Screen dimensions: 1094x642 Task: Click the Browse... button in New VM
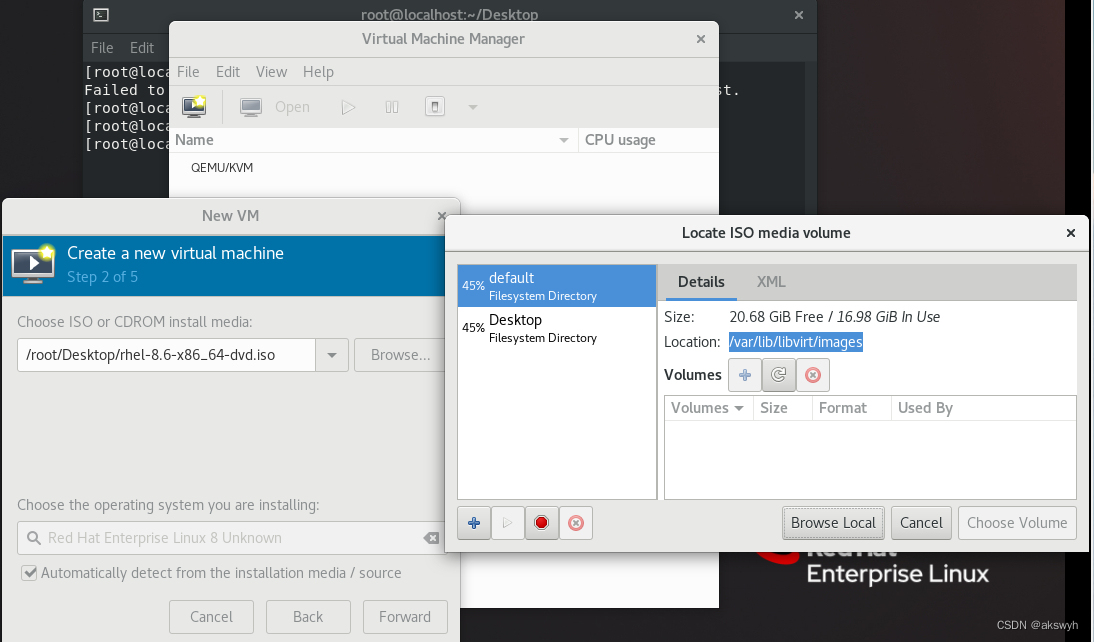point(400,355)
